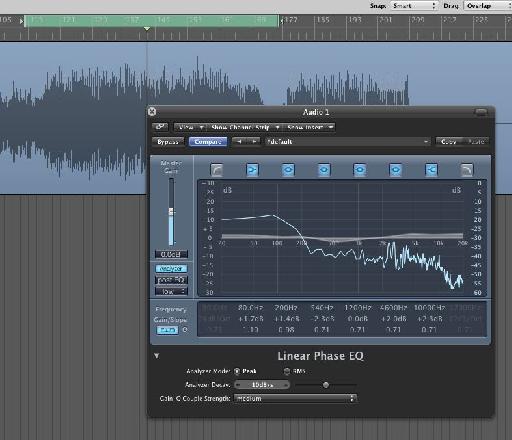This screenshot has height=440, width=512.
Task: Switch analyzer post EQ button
Action: [x=171, y=280]
